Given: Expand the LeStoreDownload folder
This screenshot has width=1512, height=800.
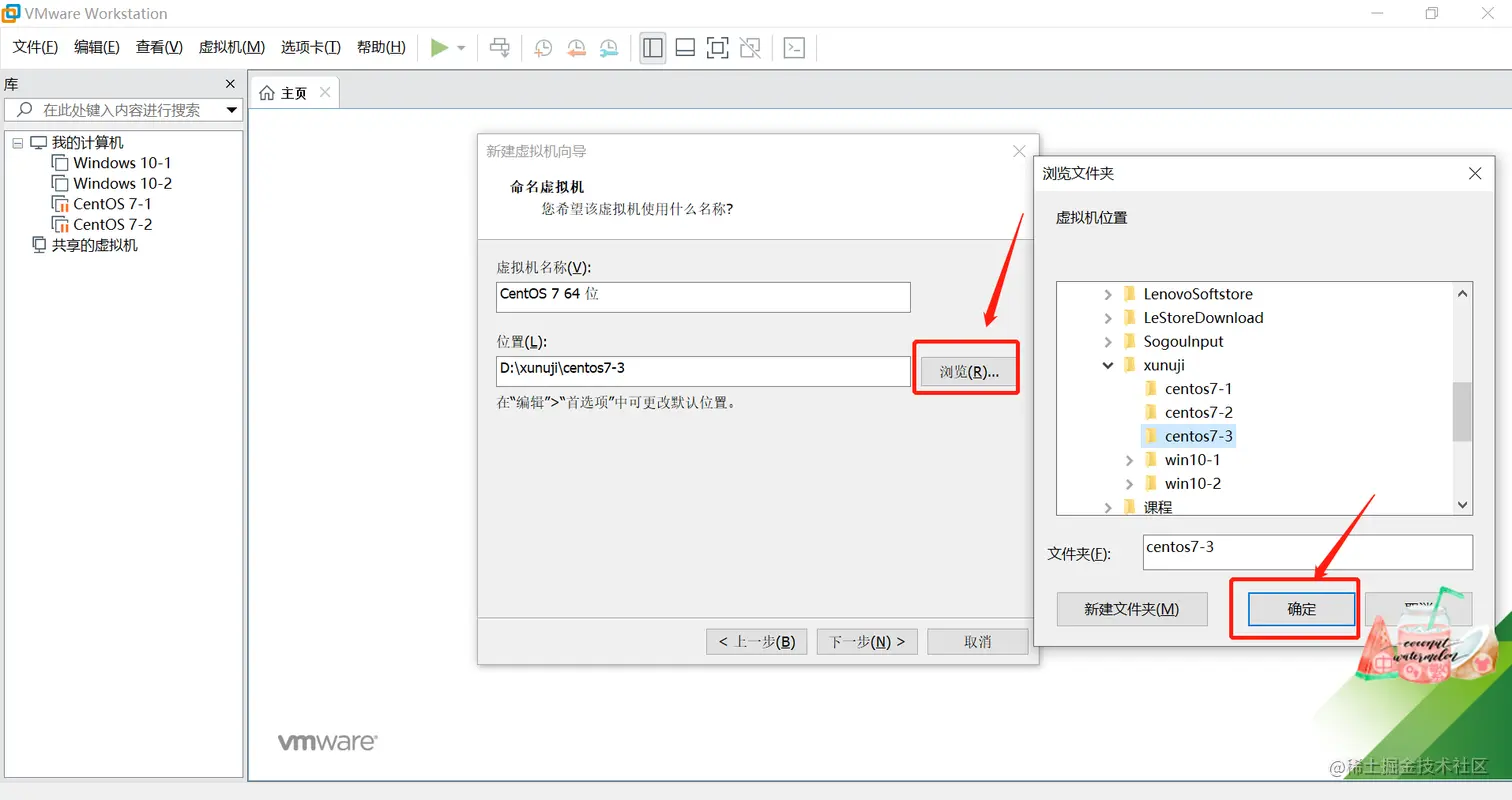Looking at the screenshot, I should coord(1107,318).
